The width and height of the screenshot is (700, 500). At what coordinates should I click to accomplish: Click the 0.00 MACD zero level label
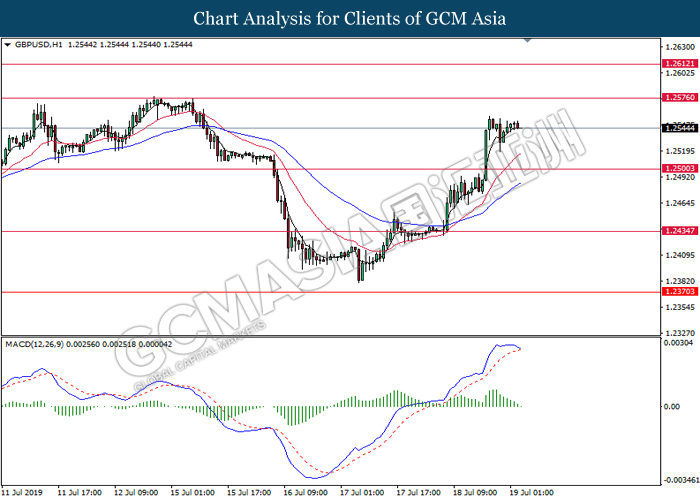(672, 407)
